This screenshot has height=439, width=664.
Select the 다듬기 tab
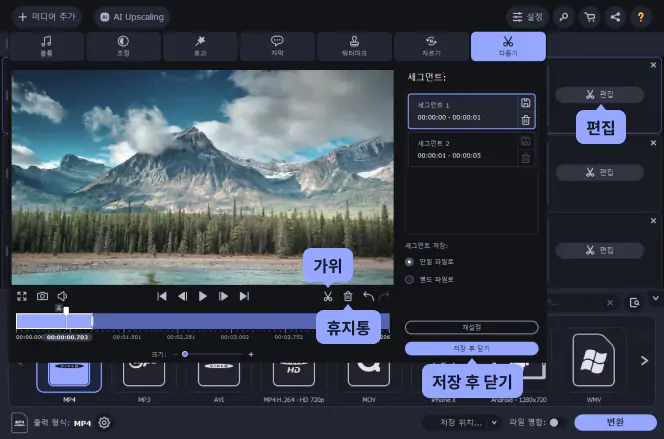pyautogui.click(x=508, y=46)
